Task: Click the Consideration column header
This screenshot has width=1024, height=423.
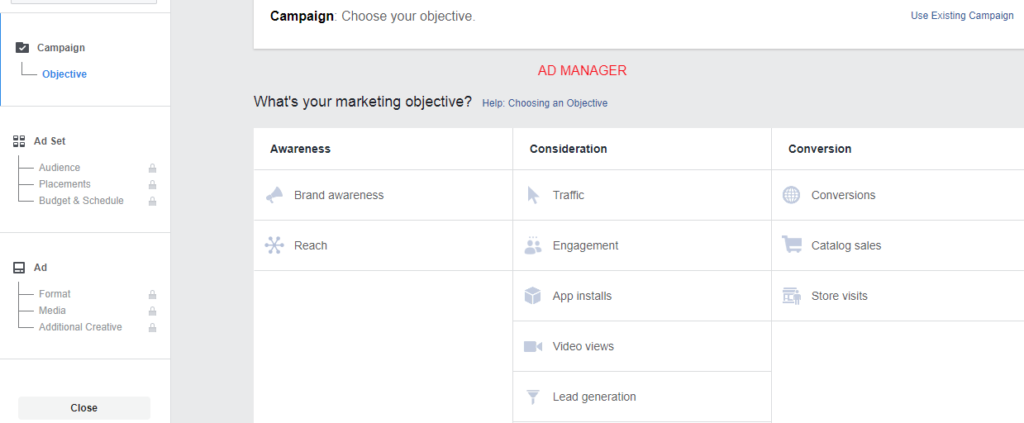Action: coord(568,149)
